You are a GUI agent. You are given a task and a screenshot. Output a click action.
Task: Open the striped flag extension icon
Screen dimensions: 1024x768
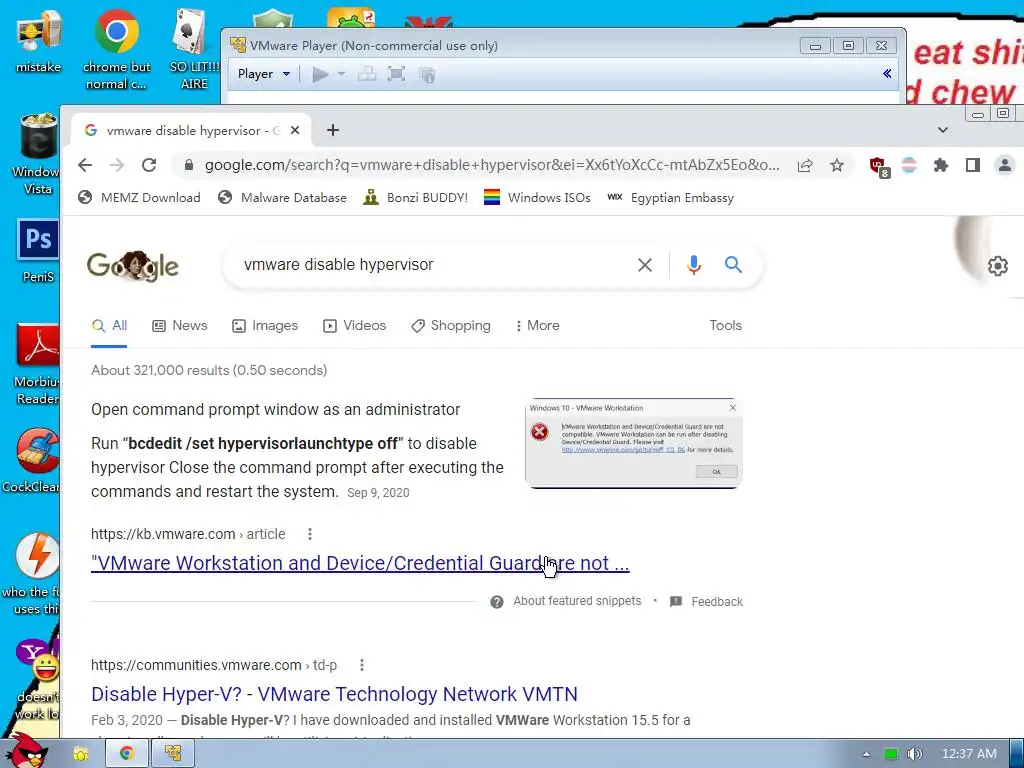pos(909,165)
